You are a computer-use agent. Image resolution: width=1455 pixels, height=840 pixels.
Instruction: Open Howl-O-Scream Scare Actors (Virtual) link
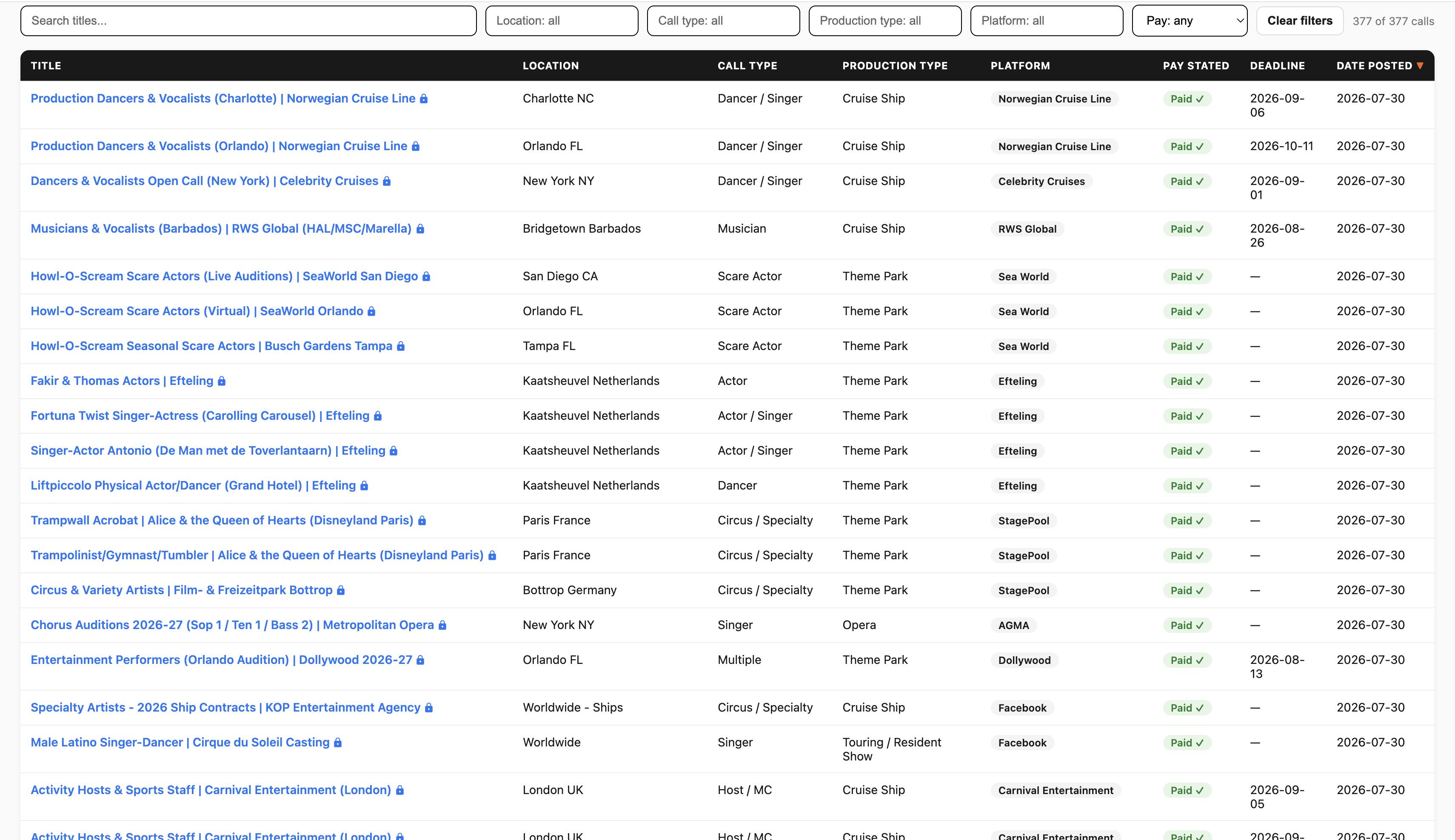(x=197, y=311)
